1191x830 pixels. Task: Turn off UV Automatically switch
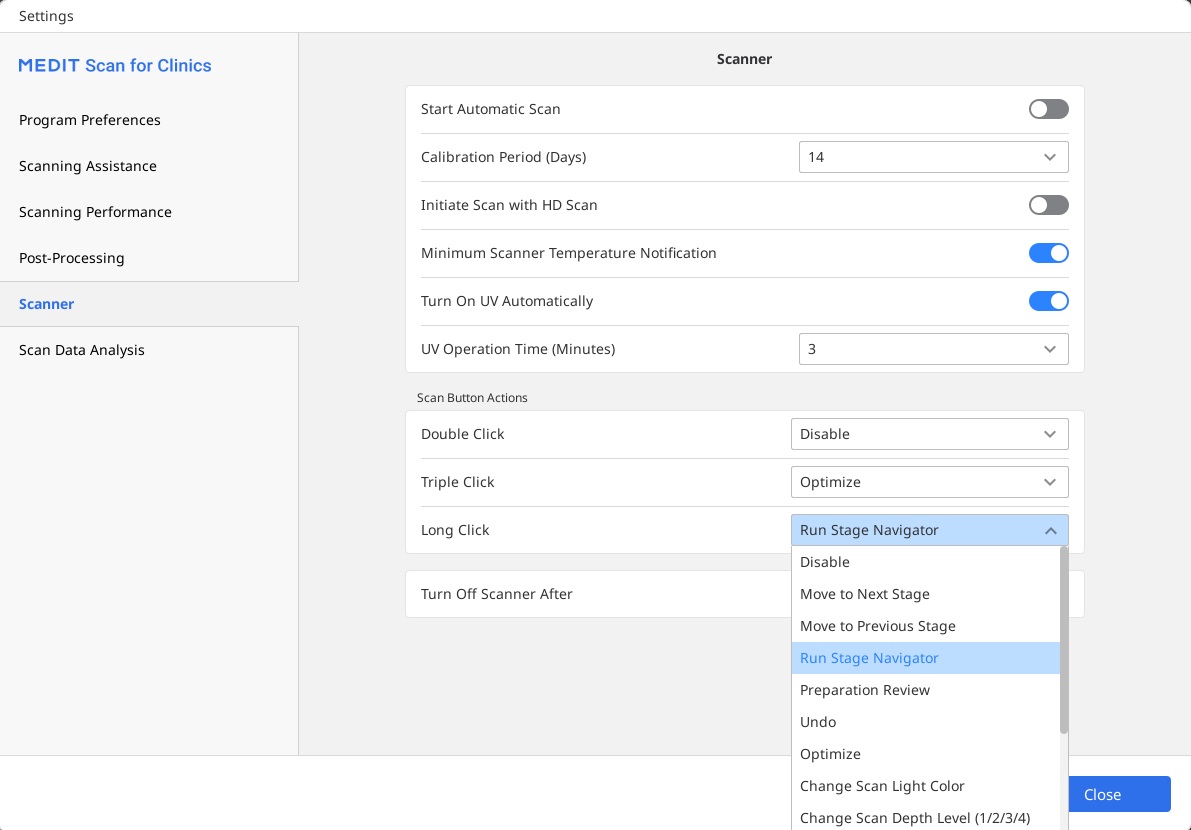click(1048, 301)
